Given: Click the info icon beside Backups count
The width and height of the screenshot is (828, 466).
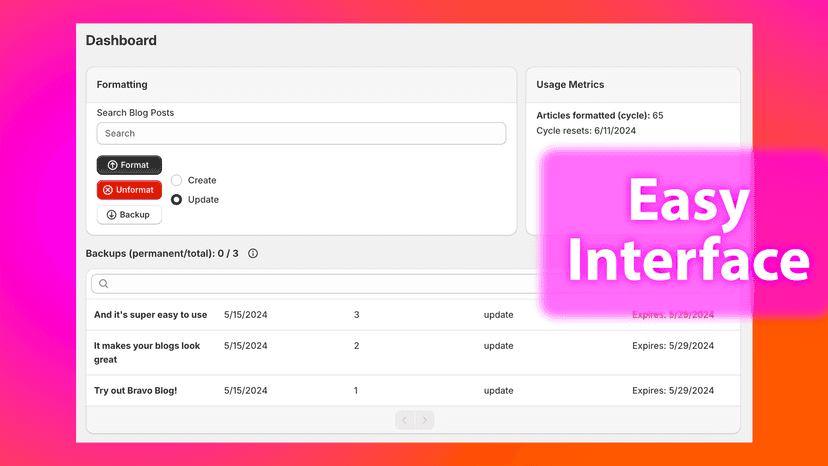Looking at the screenshot, I should point(253,254).
